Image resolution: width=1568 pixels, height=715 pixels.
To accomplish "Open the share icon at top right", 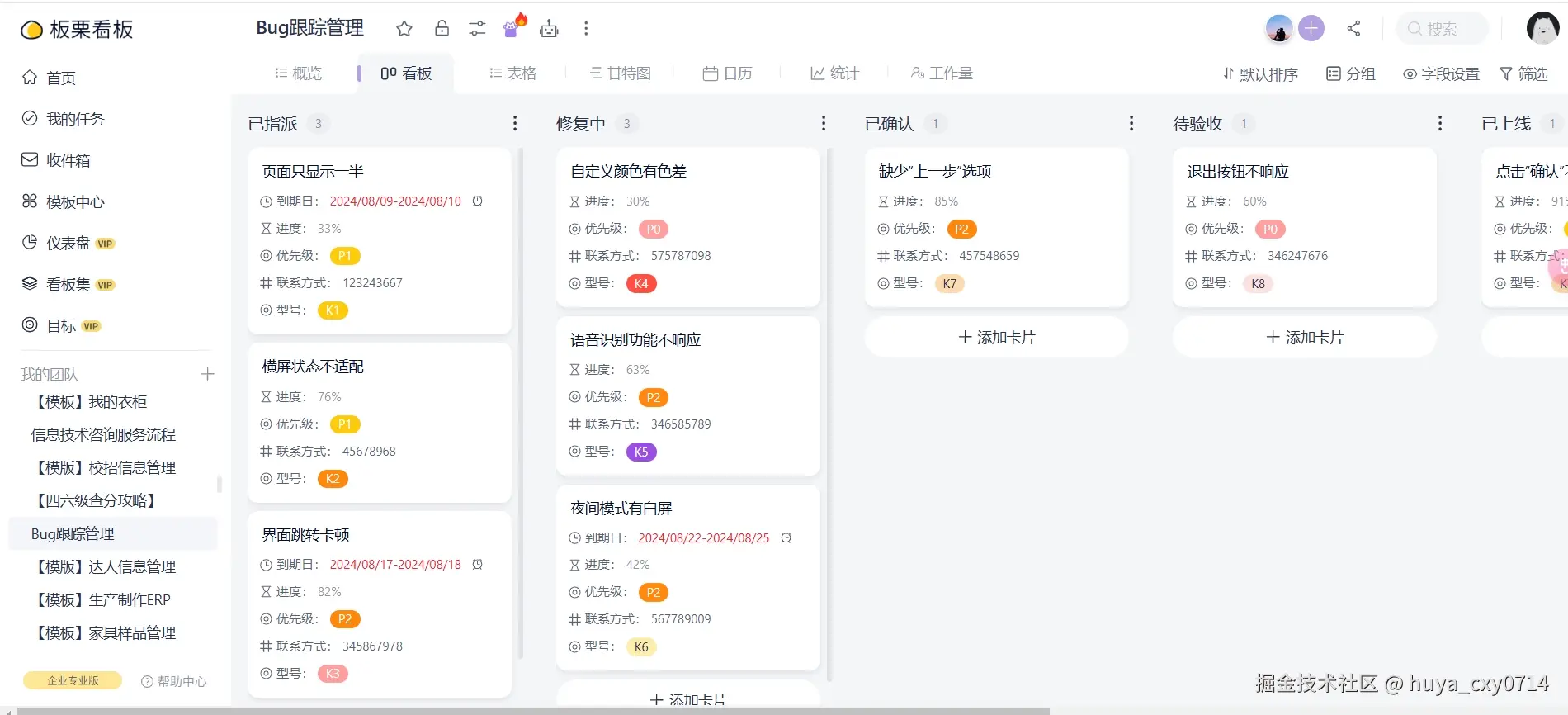I will point(1353,28).
